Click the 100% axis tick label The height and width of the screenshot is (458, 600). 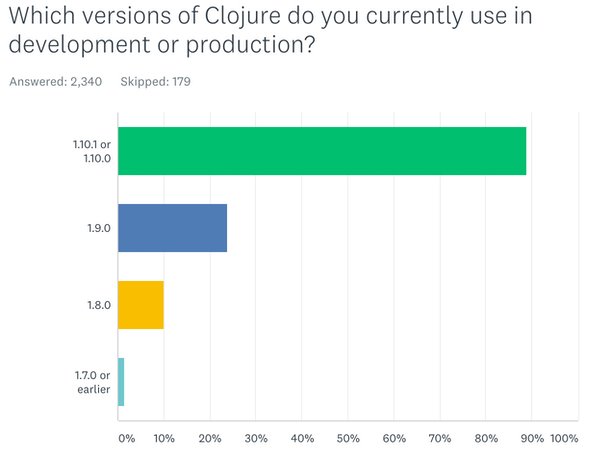point(564,438)
